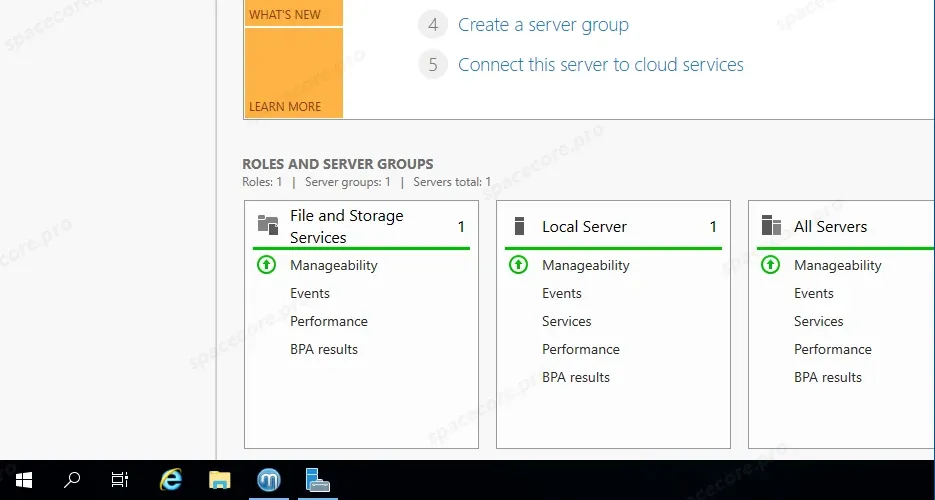Image resolution: width=935 pixels, height=500 pixels.
Task: Open Manageability in File and Storage Services
Action: point(333,265)
